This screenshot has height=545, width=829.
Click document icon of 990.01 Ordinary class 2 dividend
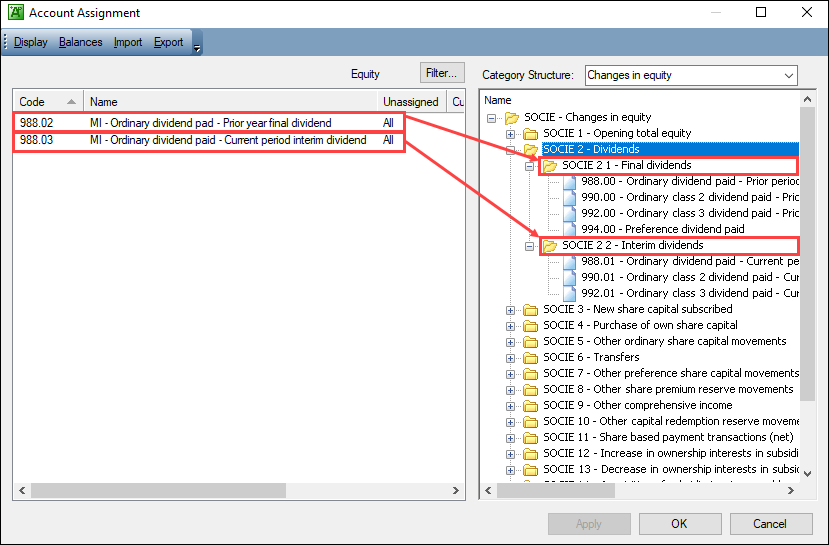[570, 278]
